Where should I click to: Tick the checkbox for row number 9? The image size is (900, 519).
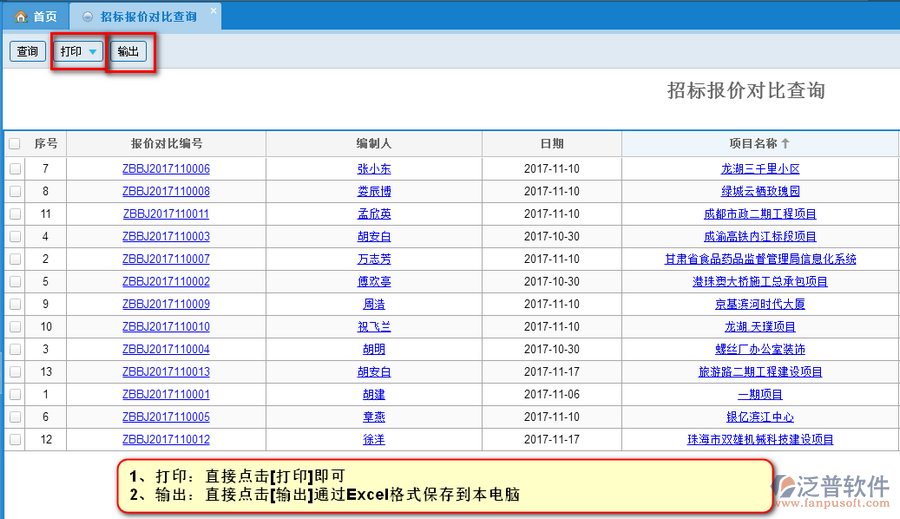click(x=14, y=304)
